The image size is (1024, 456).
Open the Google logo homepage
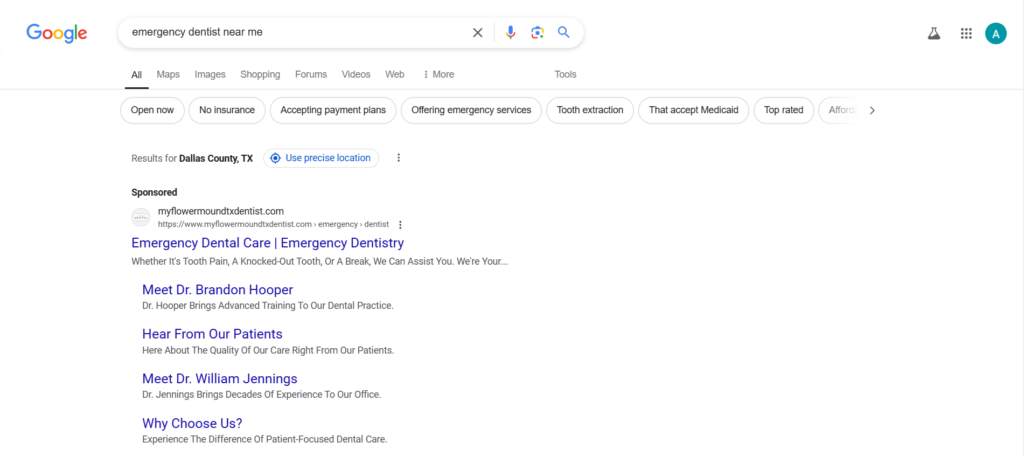[x=57, y=33]
